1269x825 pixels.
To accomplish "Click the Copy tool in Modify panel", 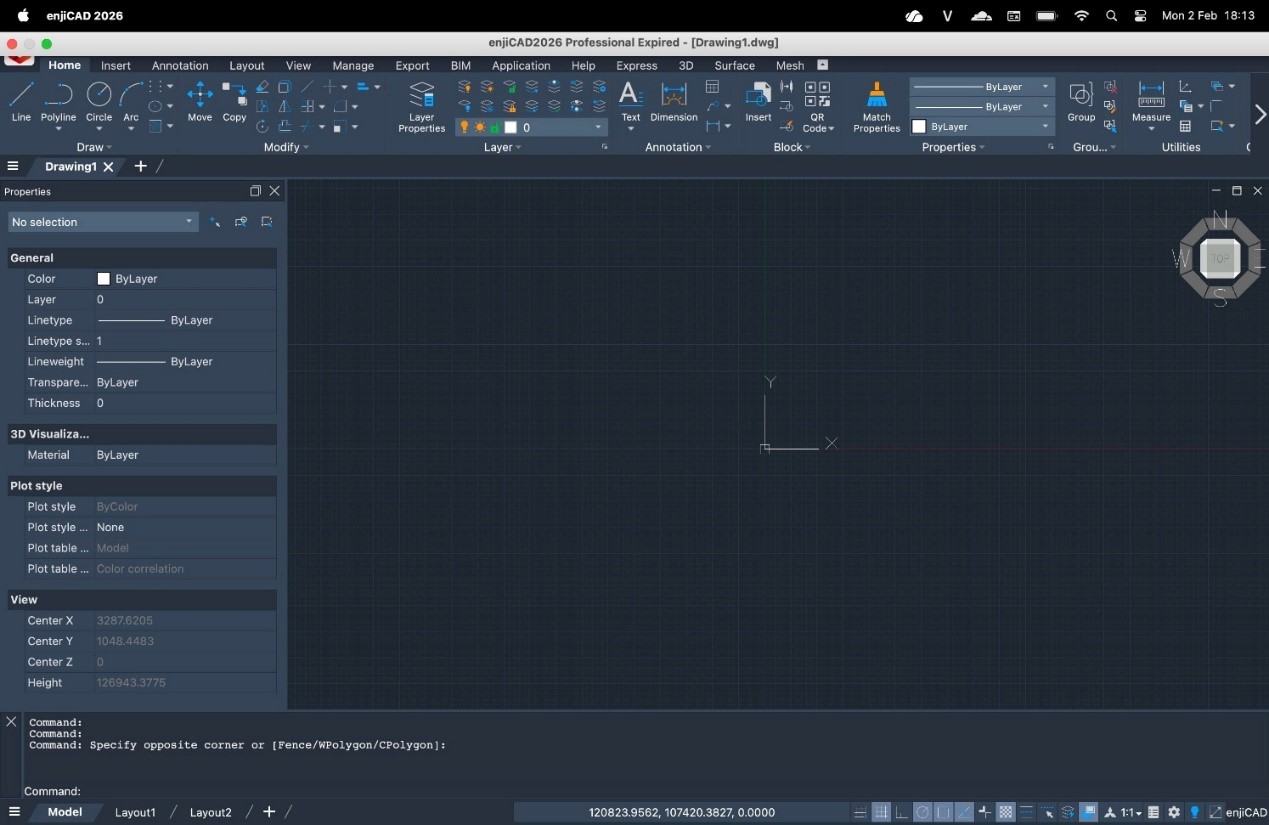I will 234,102.
